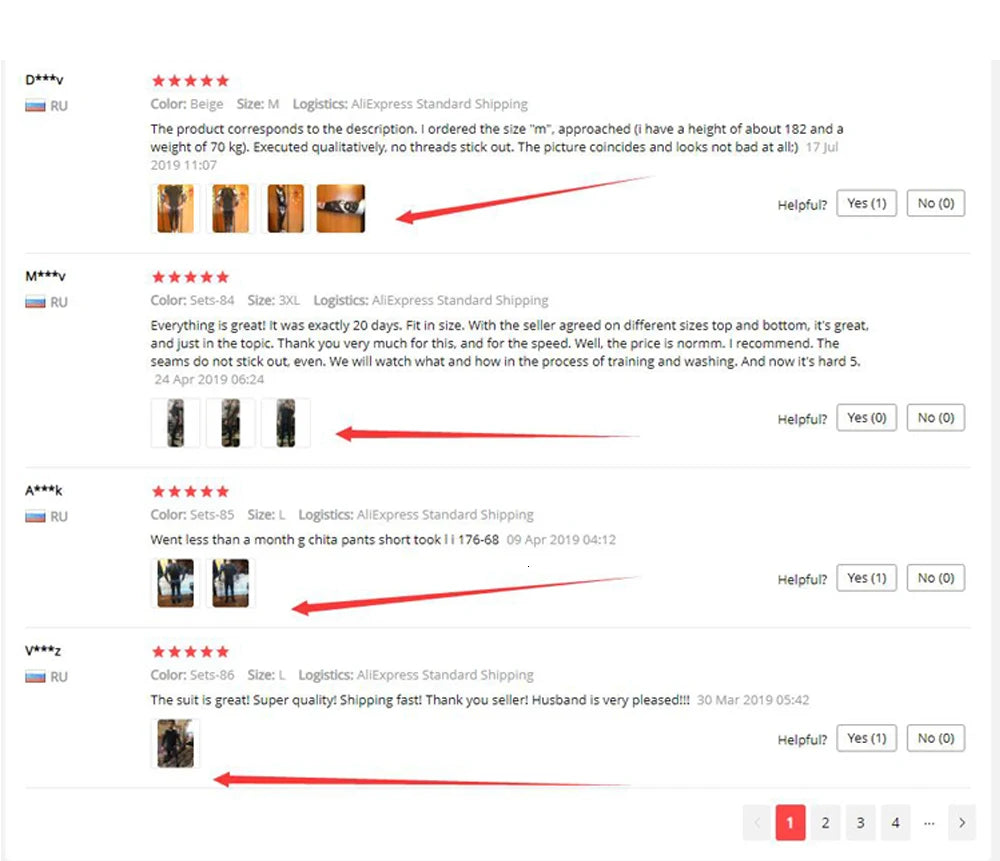Open the photo in V***z's review
The height and width of the screenshot is (861, 1000).
tap(175, 743)
